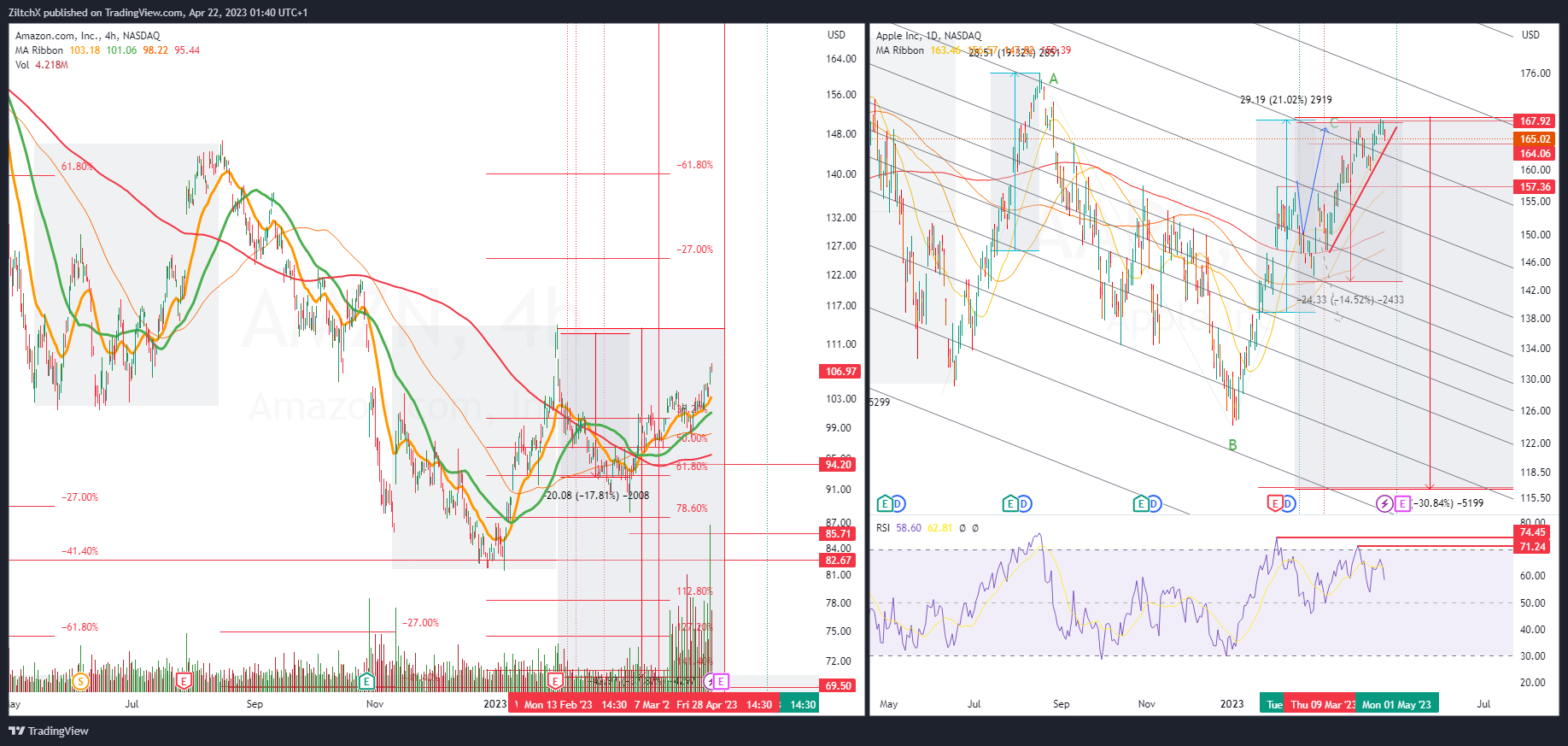This screenshot has width=1568, height=746.
Task: Click the blue D dividend marker beside the red E on Apple chart
Action: (1289, 504)
